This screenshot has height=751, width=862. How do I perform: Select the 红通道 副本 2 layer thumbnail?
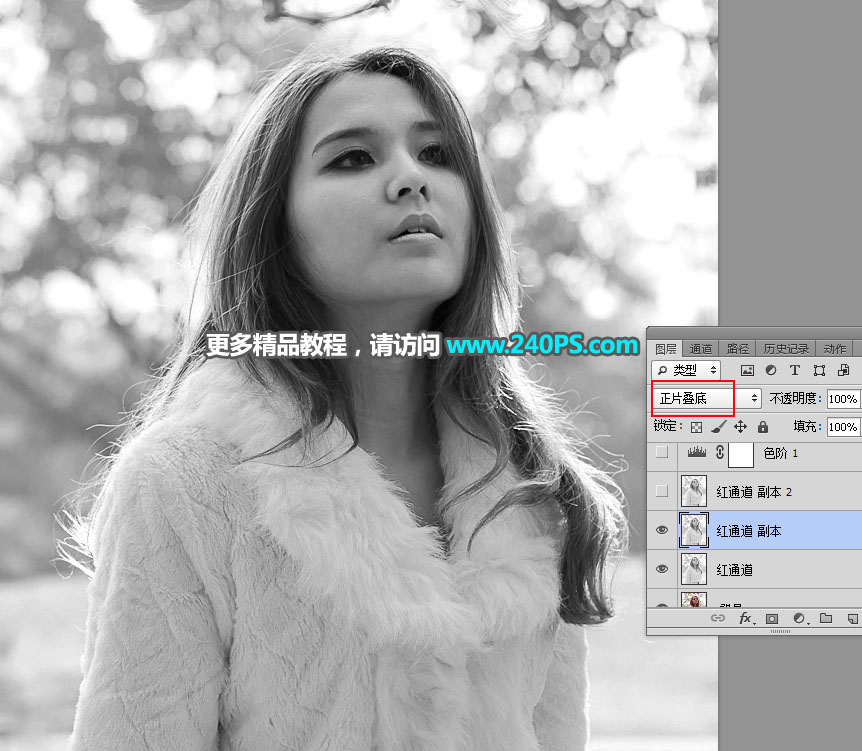point(694,491)
